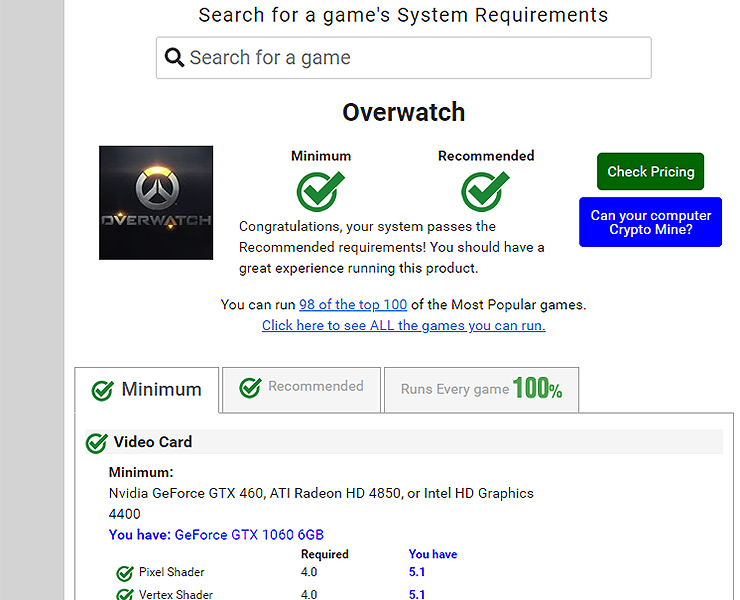The width and height of the screenshot is (740, 600).
Task: Click checkmark icon in Minimum tab
Action: click(102, 390)
